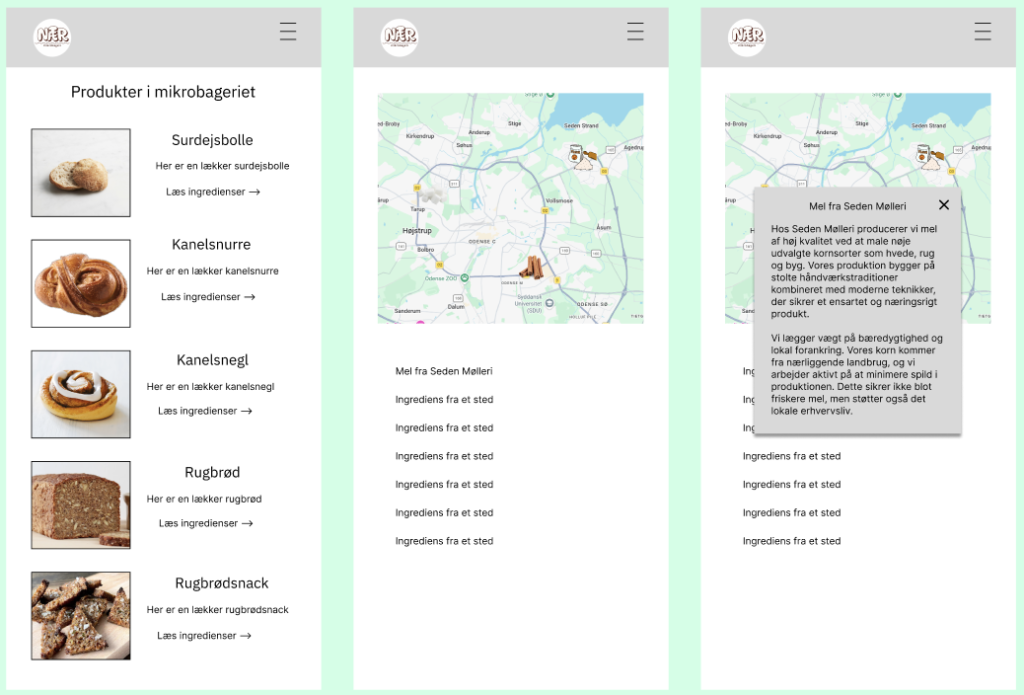Click 'Produkter i mikrobageriet' heading

click(x=163, y=92)
